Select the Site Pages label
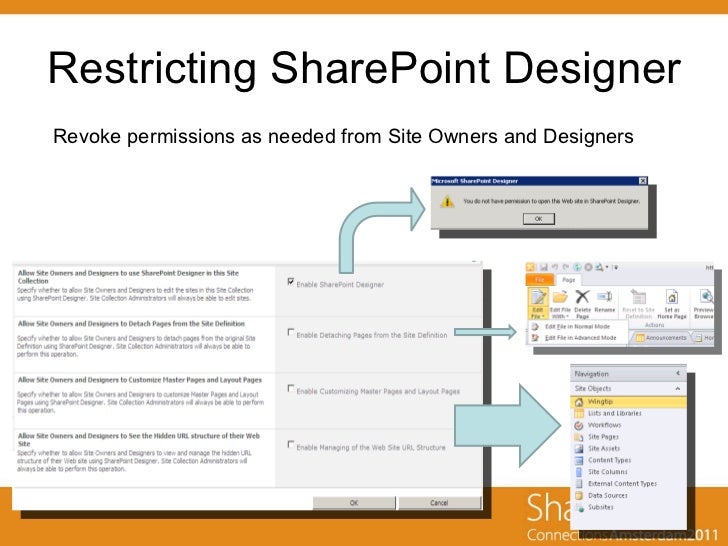The height and width of the screenshot is (546, 728). coord(603,437)
